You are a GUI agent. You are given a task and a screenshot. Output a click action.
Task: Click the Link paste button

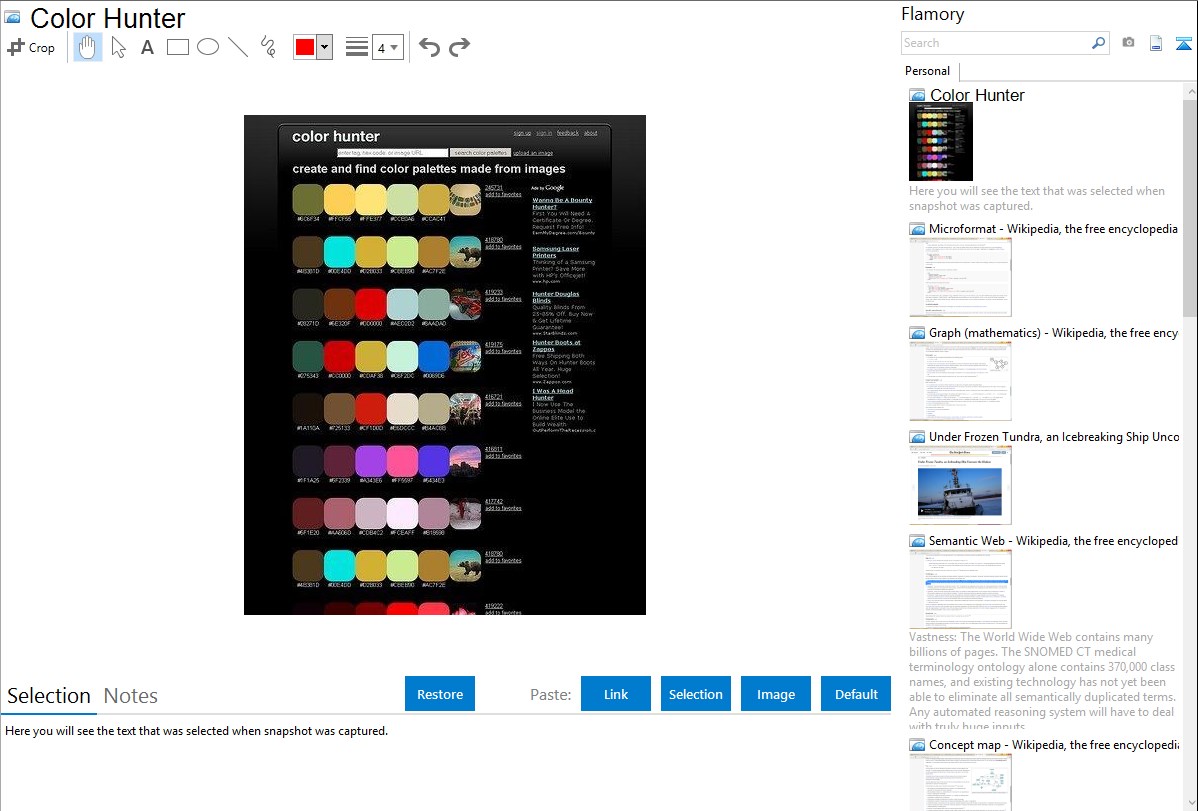click(x=616, y=694)
